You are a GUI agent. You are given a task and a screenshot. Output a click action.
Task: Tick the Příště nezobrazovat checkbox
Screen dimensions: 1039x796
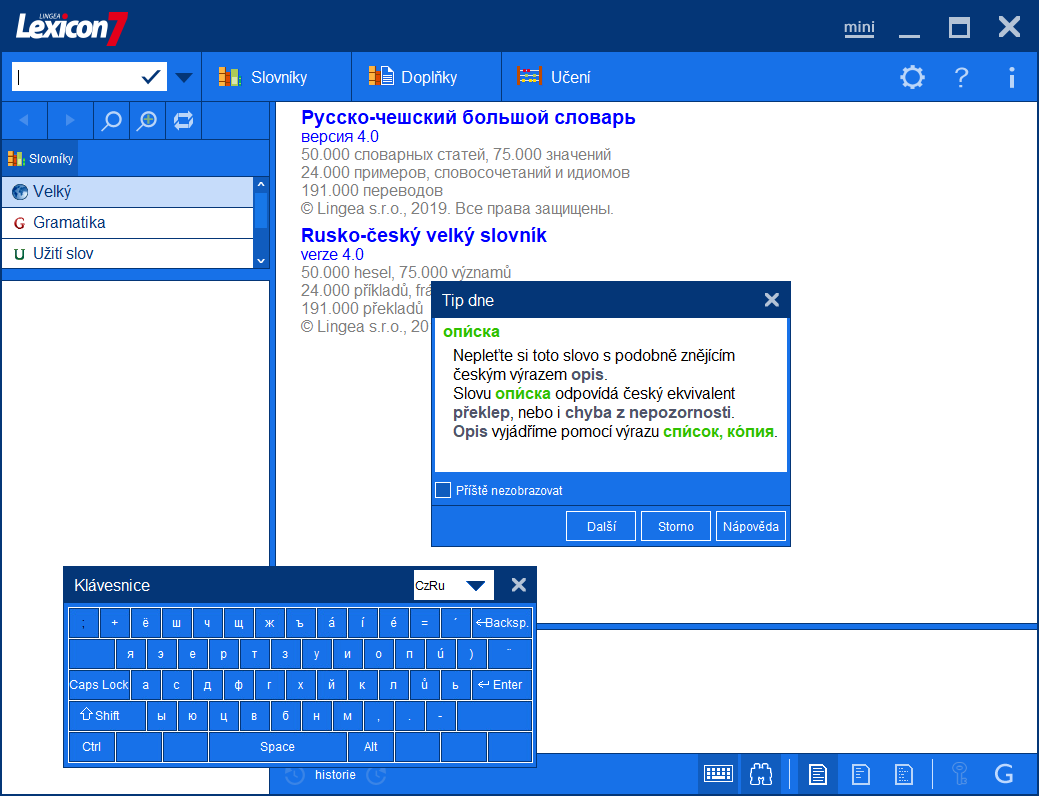(x=443, y=490)
